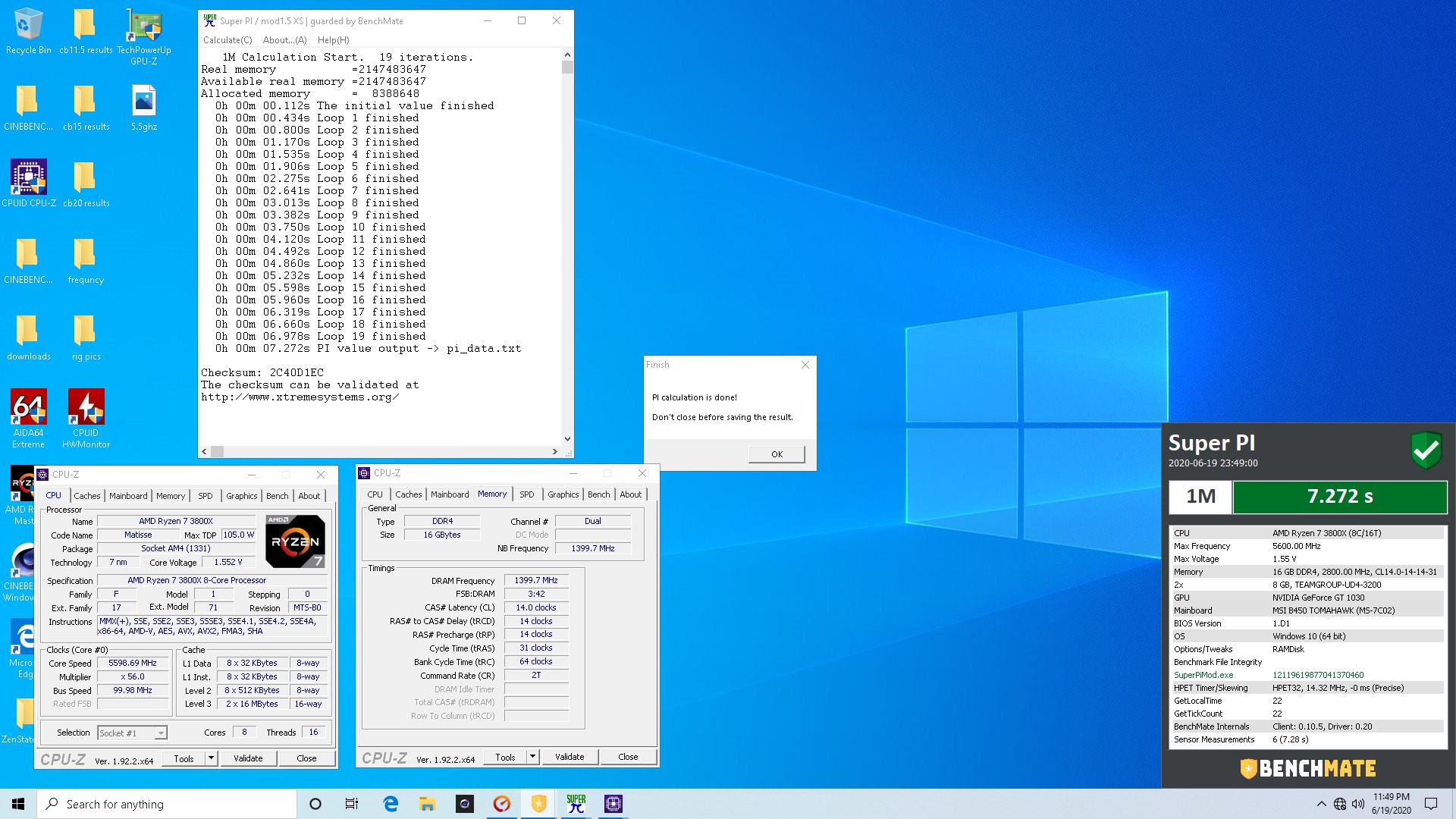
Task: Switch to CPU-Z taskbar icon
Action: tap(613, 804)
